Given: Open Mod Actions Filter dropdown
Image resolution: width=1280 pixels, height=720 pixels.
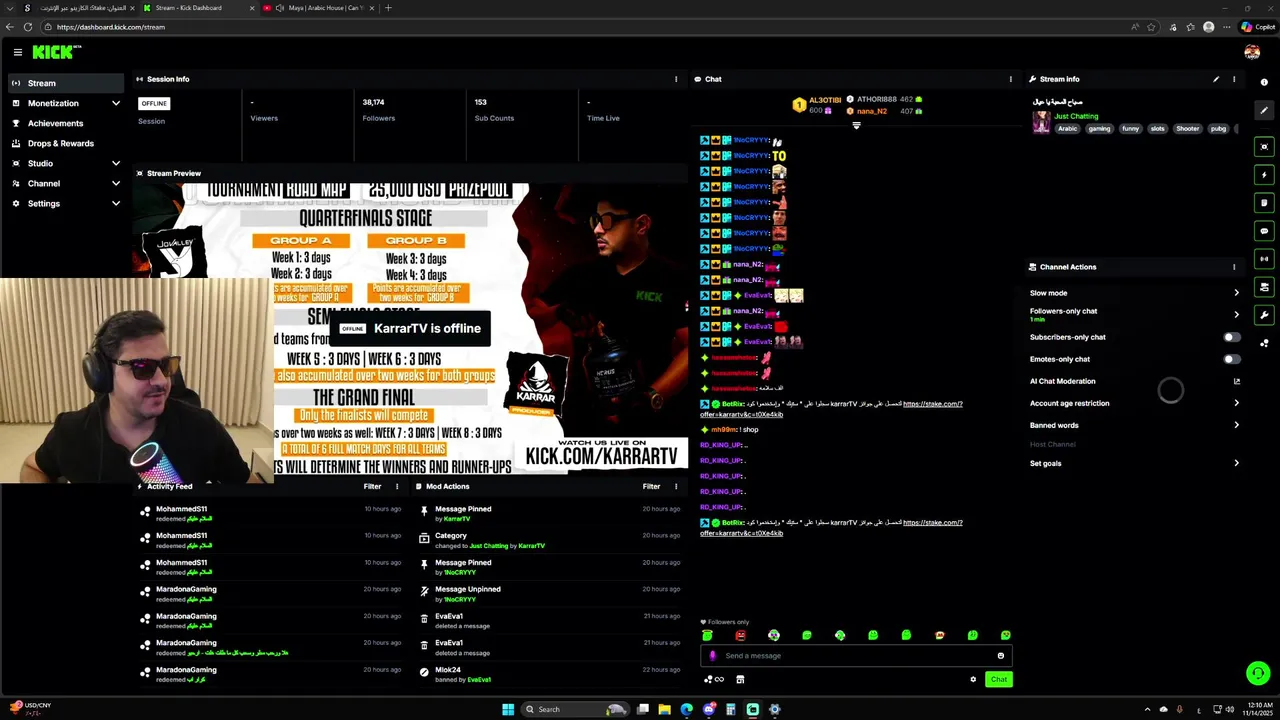Looking at the screenshot, I should 651,486.
